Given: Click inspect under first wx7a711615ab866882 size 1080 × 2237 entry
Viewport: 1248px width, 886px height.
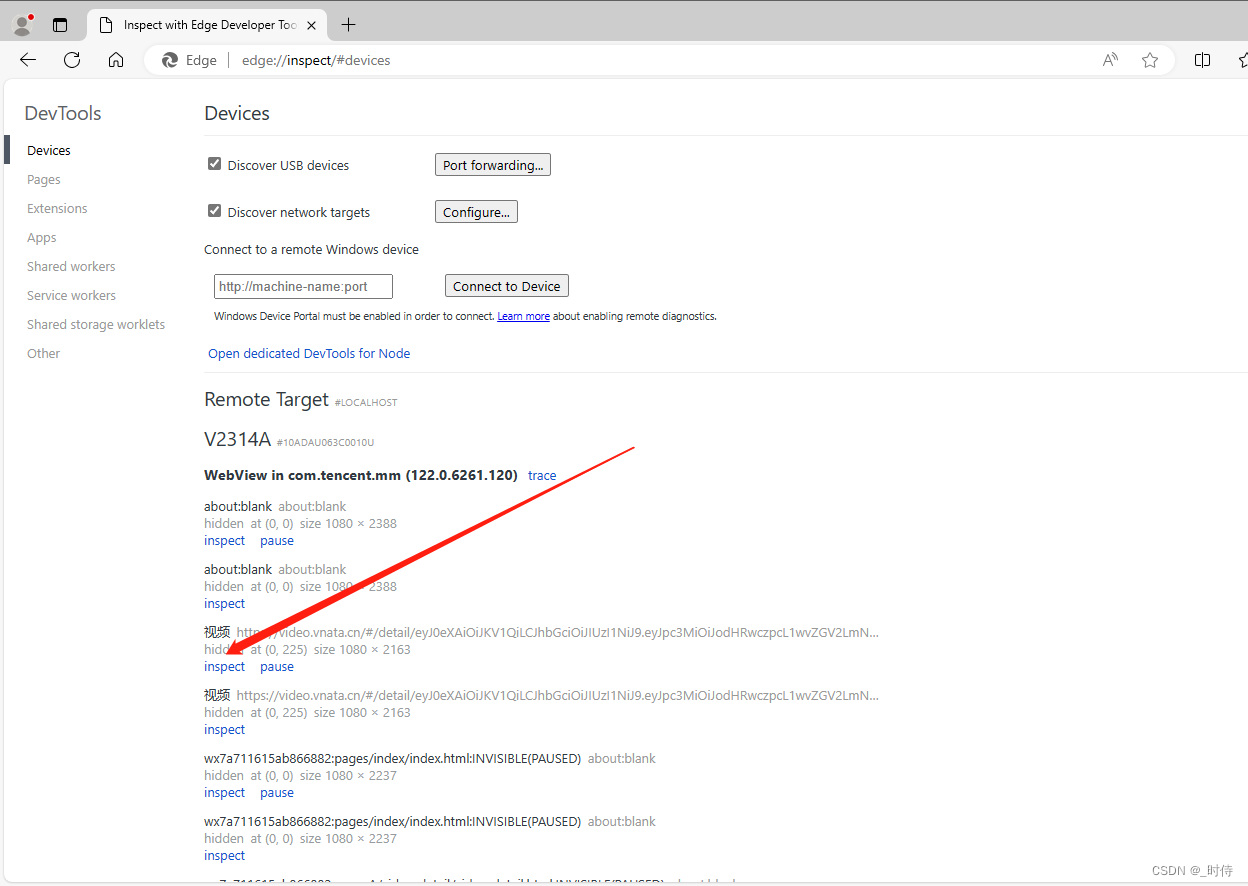Looking at the screenshot, I should [224, 792].
